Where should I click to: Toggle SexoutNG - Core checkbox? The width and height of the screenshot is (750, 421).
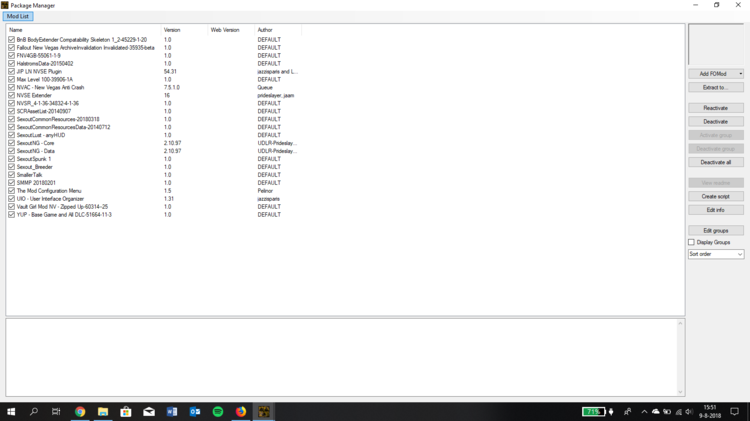11,143
